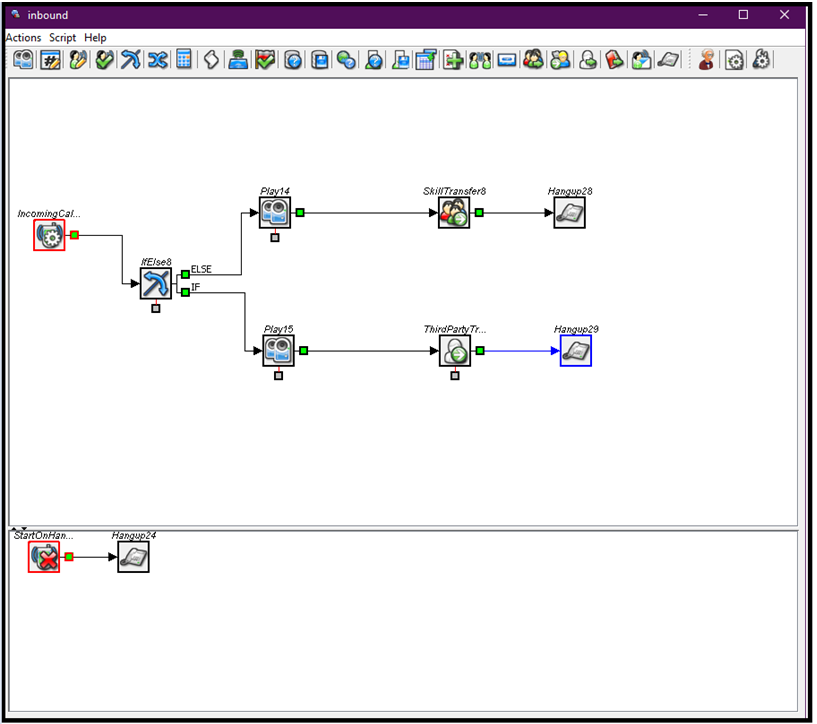Click the gray exception port below Play15

278,376
